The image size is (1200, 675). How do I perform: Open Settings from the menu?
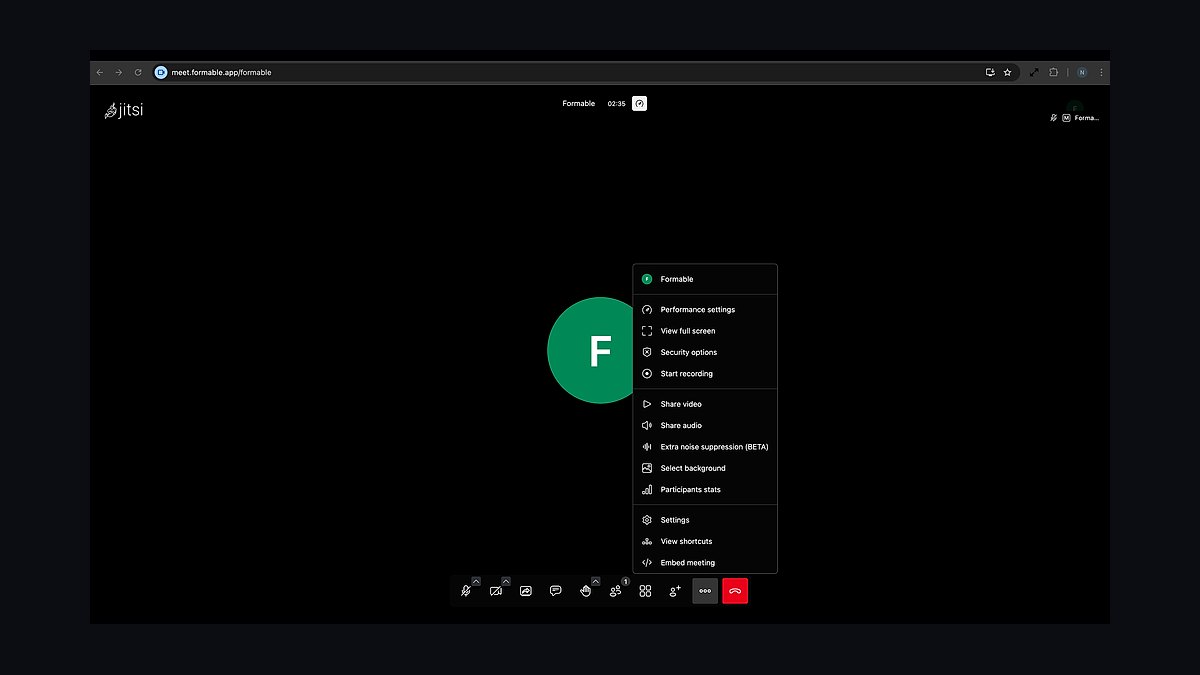pos(705,520)
